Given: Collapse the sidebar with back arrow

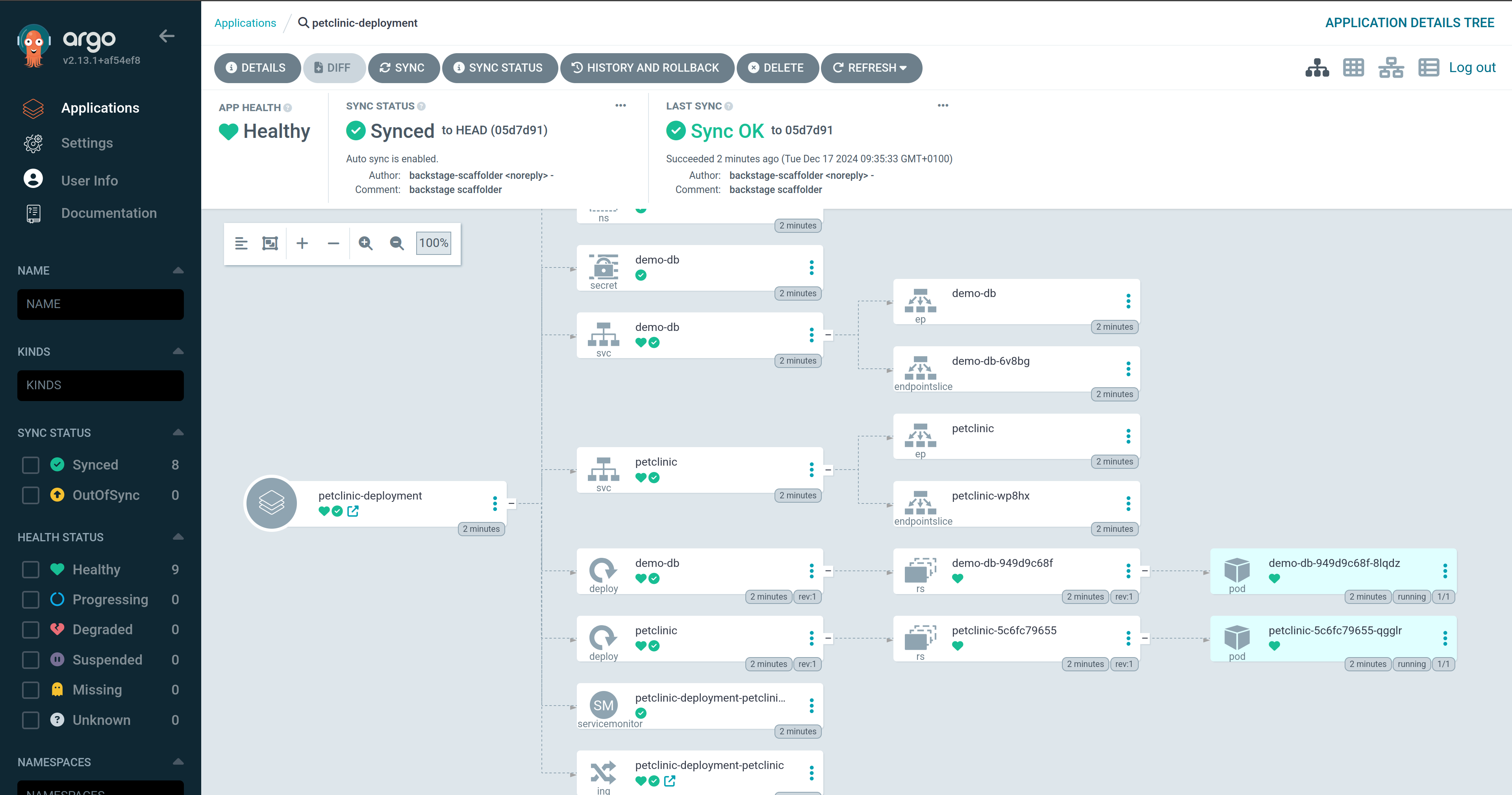Looking at the screenshot, I should pyautogui.click(x=167, y=36).
